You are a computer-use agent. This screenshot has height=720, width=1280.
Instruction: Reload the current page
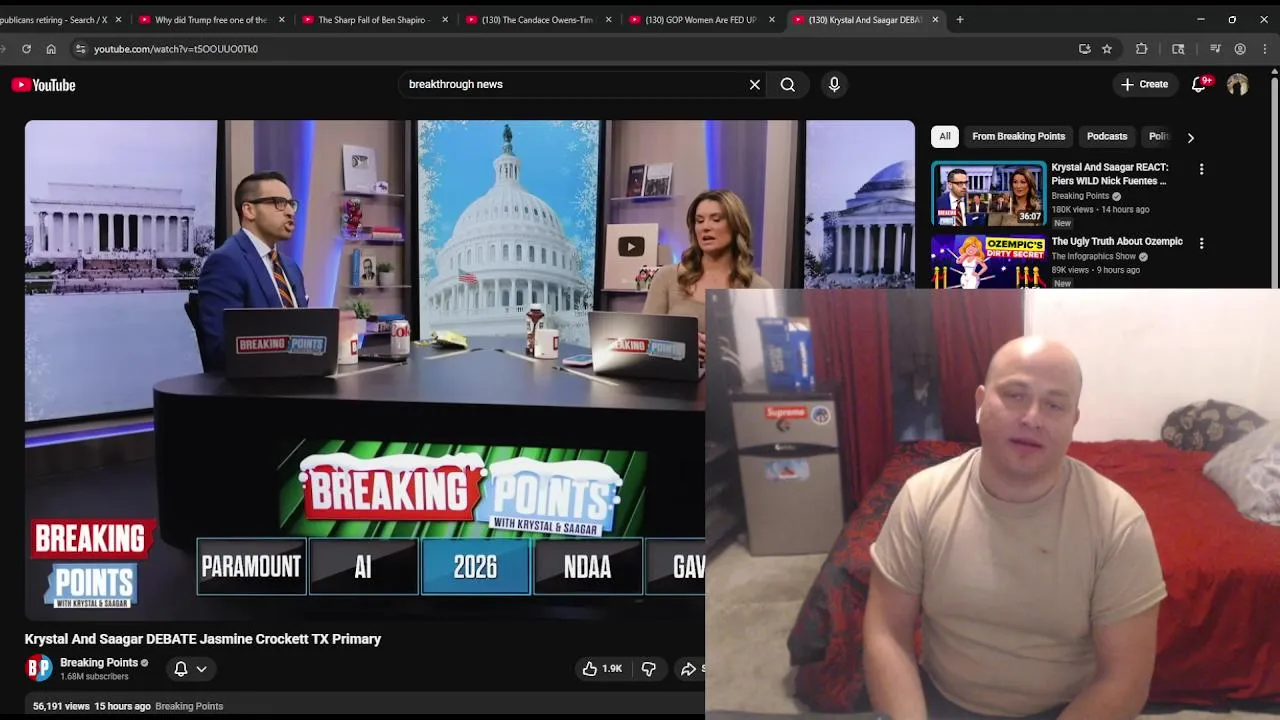pyautogui.click(x=26, y=49)
